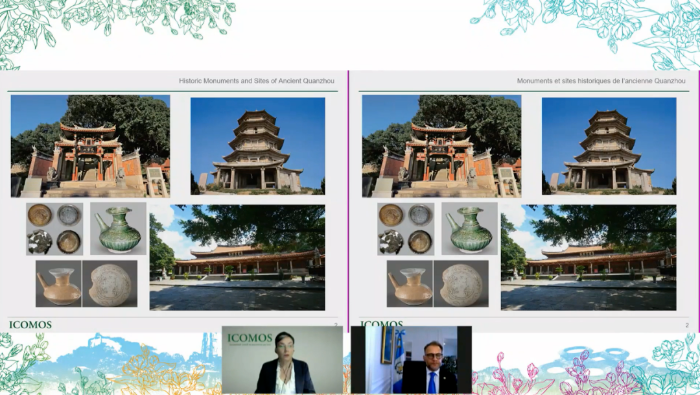Viewport: 700px width, 395px height.
Task: Click the four bowls artifact image on the French slide
Action: click(x=406, y=229)
